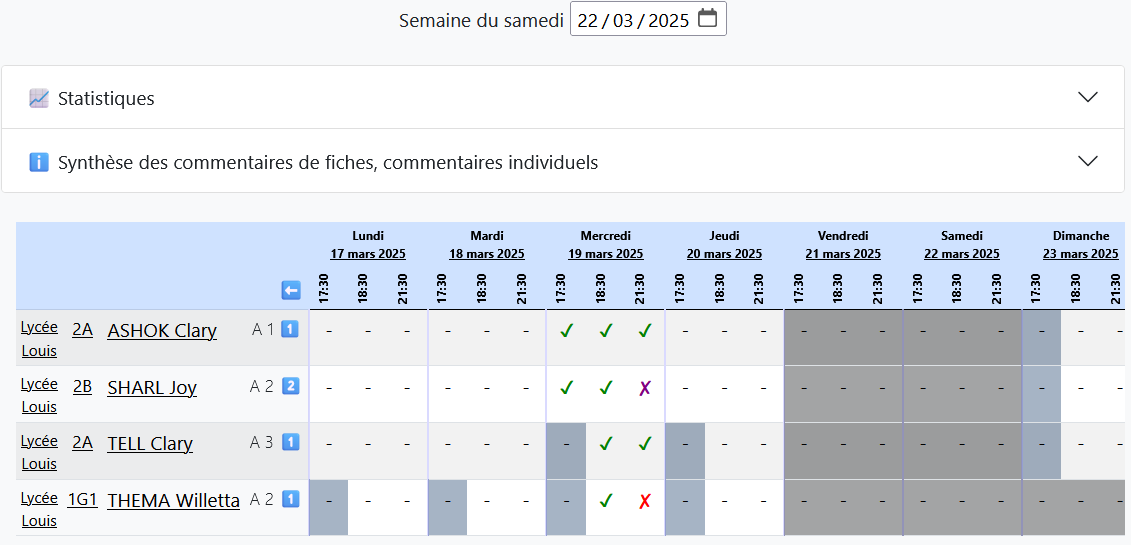Click the Statistiques chart icon

click(x=39, y=98)
